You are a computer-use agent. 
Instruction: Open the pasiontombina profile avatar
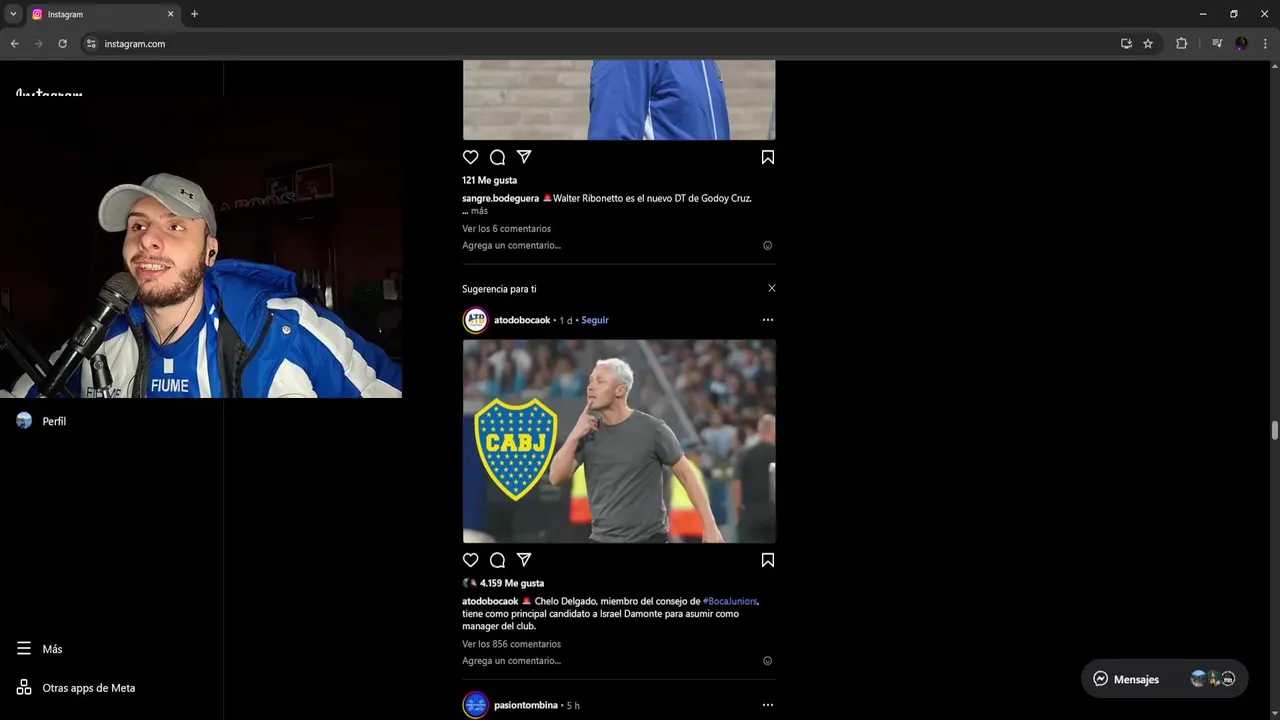pyautogui.click(x=476, y=705)
